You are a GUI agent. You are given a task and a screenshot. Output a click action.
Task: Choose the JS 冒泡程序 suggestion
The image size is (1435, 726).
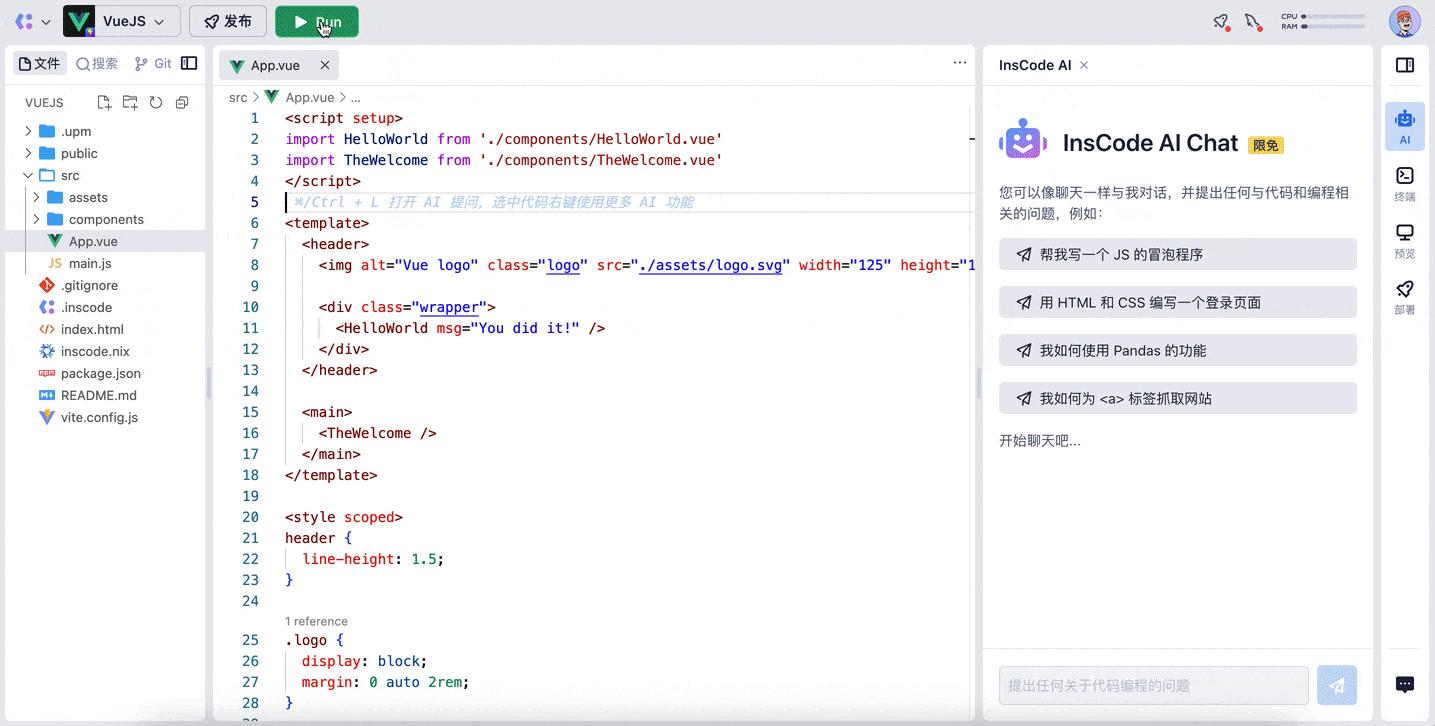[x=1178, y=254]
